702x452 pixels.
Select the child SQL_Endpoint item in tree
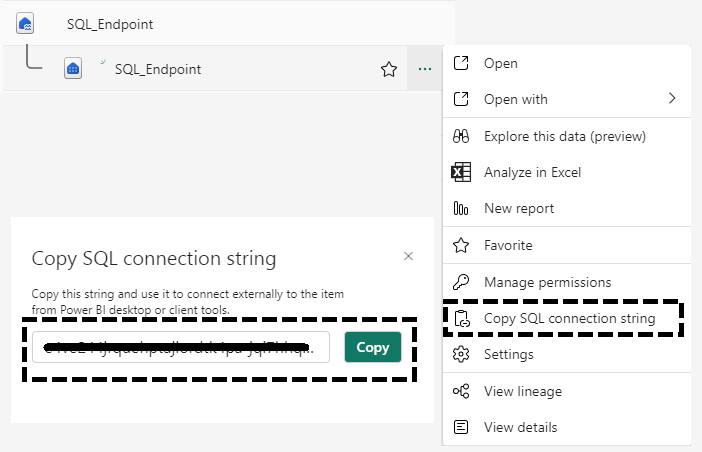coord(158,69)
